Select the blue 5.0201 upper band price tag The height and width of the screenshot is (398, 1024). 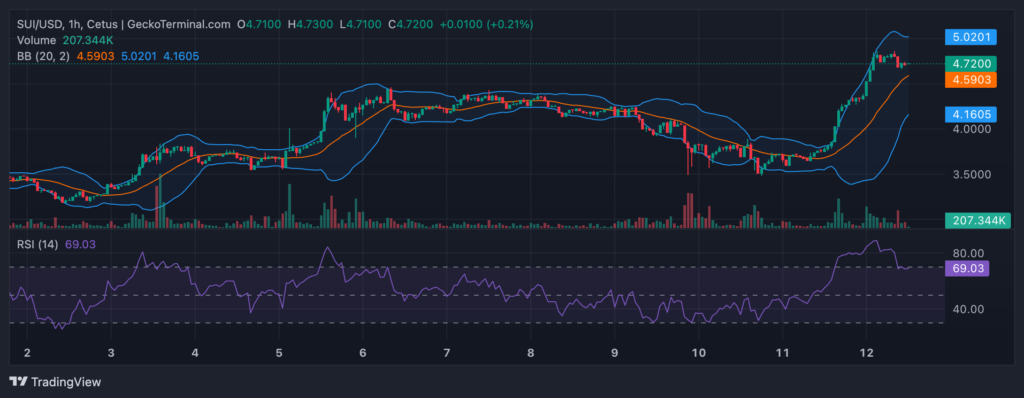pos(970,37)
